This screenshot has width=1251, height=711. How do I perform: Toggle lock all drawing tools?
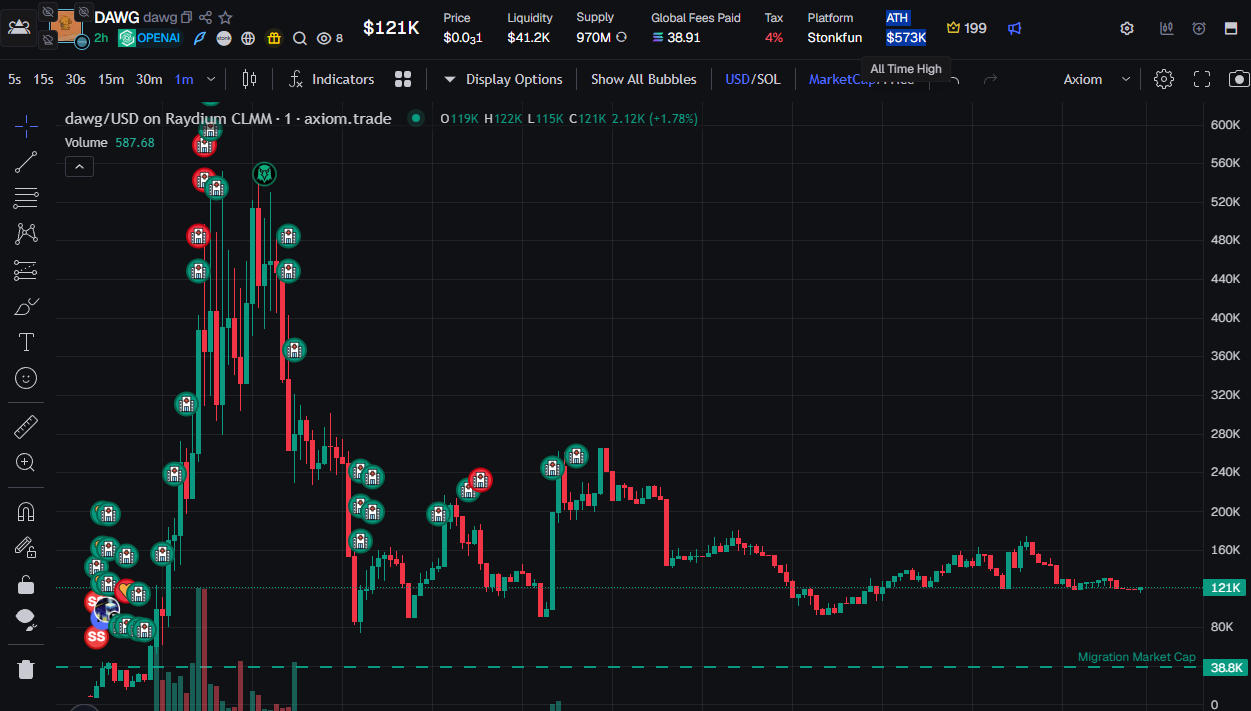pos(27,583)
